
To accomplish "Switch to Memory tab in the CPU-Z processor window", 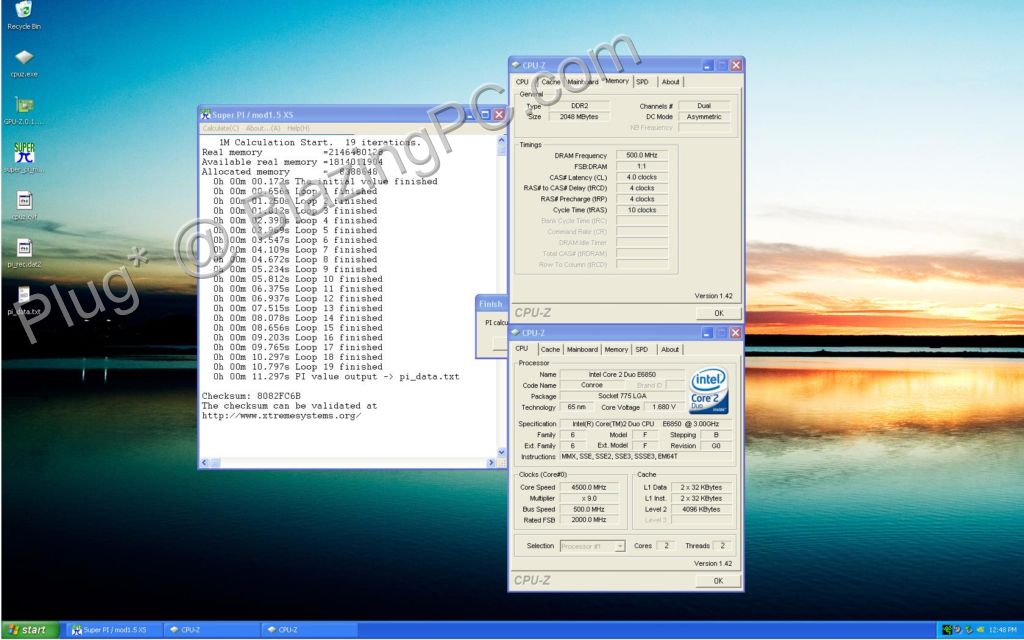I will [616, 349].
